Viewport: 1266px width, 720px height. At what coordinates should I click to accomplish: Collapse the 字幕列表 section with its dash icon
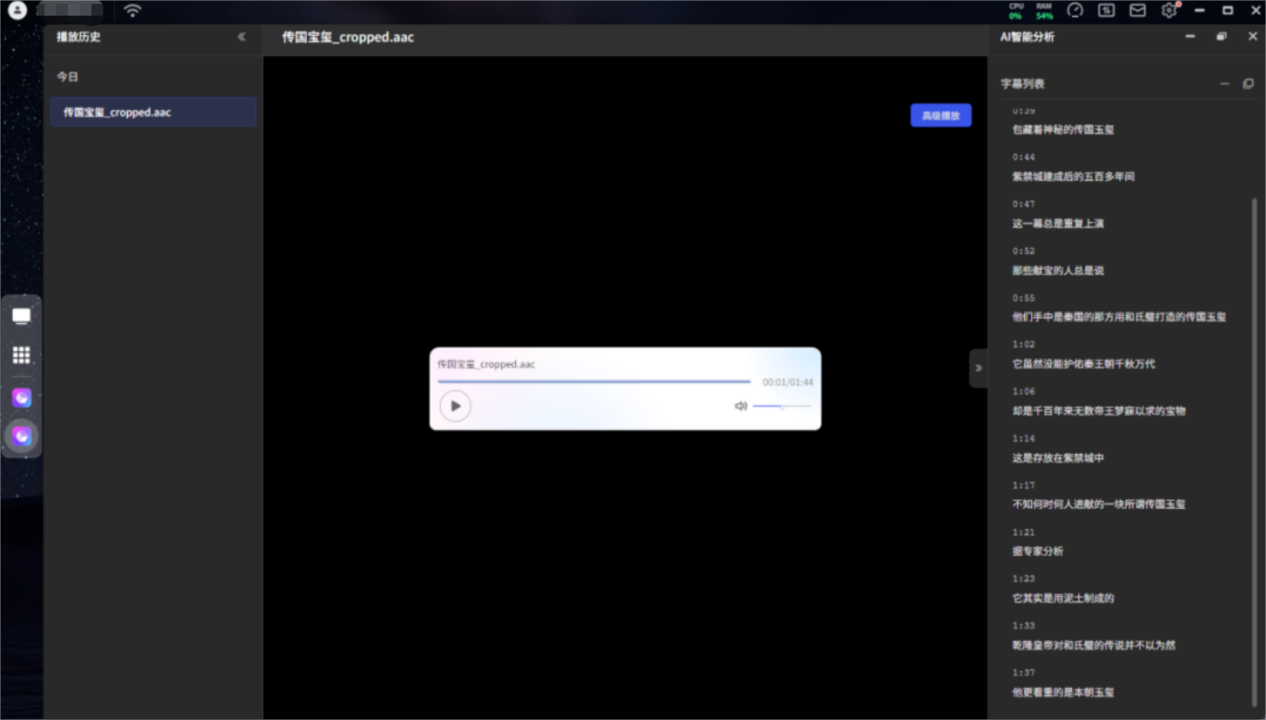1224,84
